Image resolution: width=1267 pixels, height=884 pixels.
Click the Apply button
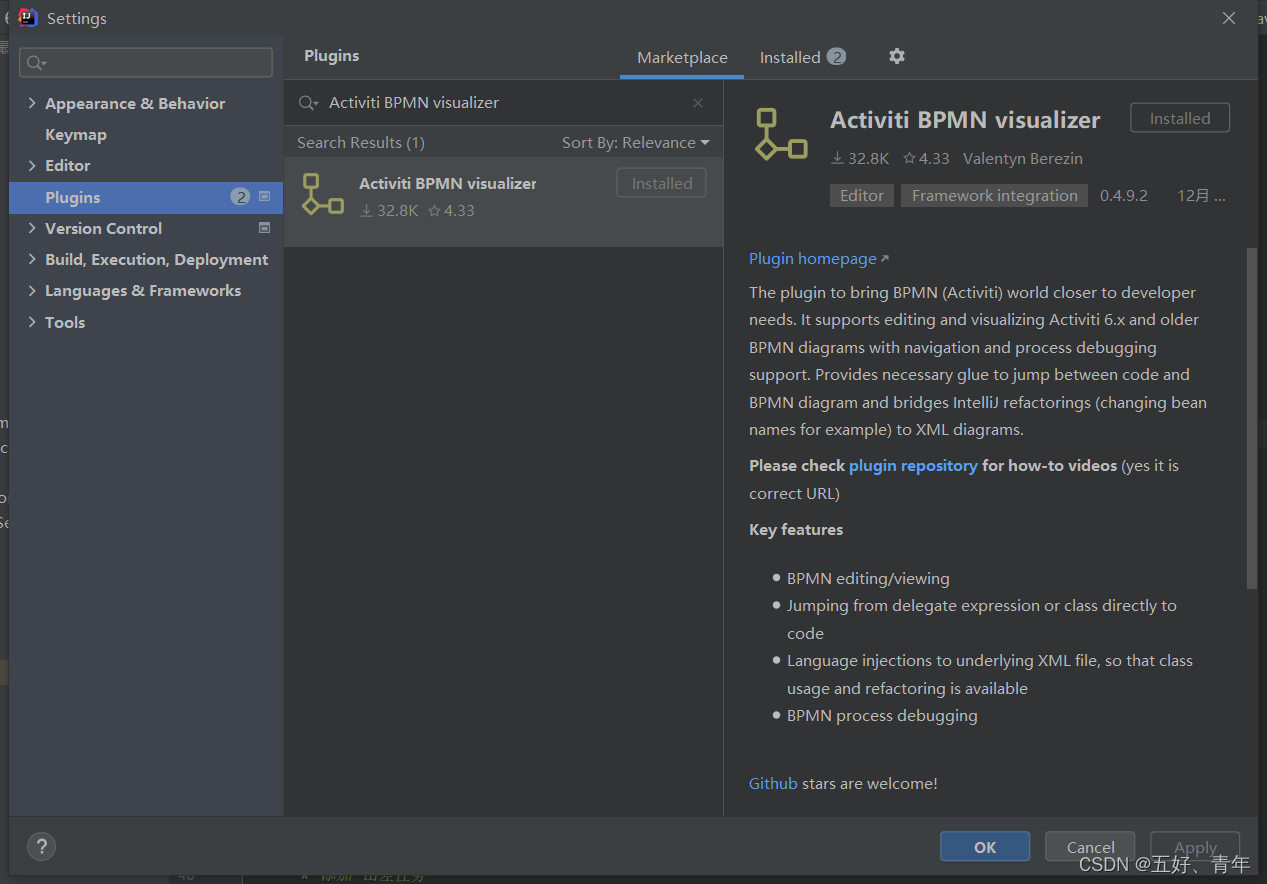click(1195, 846)
